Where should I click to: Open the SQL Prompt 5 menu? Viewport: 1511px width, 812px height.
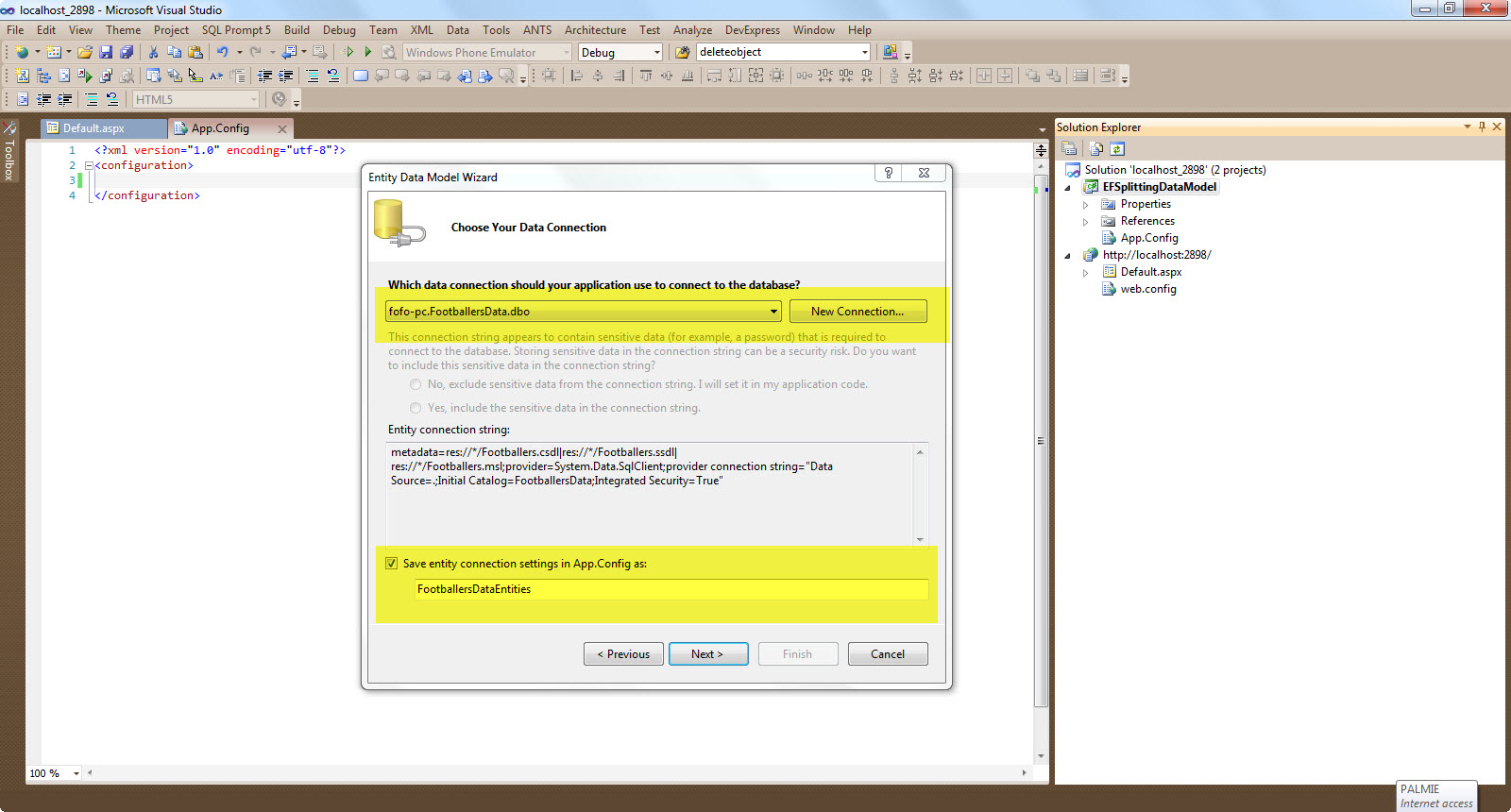236,29
